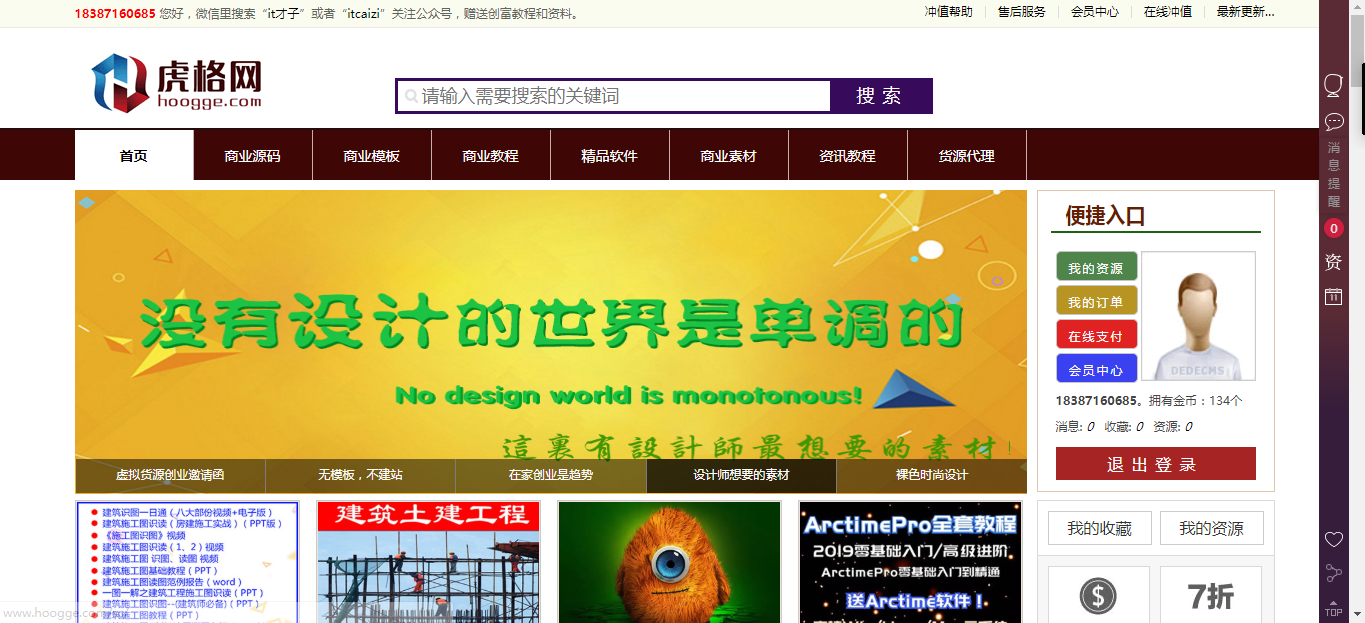Open the 商业素材 menu item

tap(729, 155)
